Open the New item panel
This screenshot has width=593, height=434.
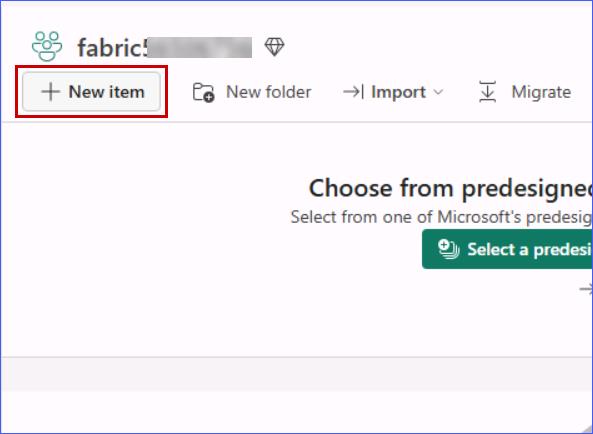coord(92,92)
